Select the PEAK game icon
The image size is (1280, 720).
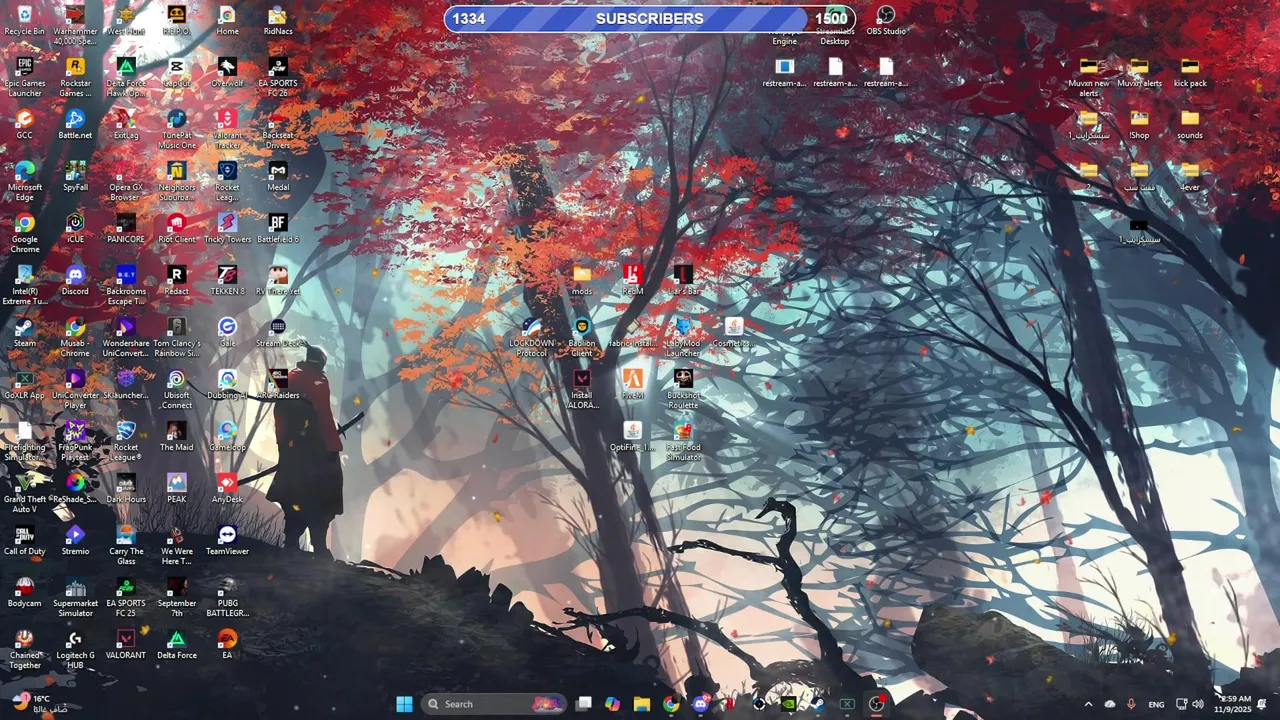pos(177,488)
